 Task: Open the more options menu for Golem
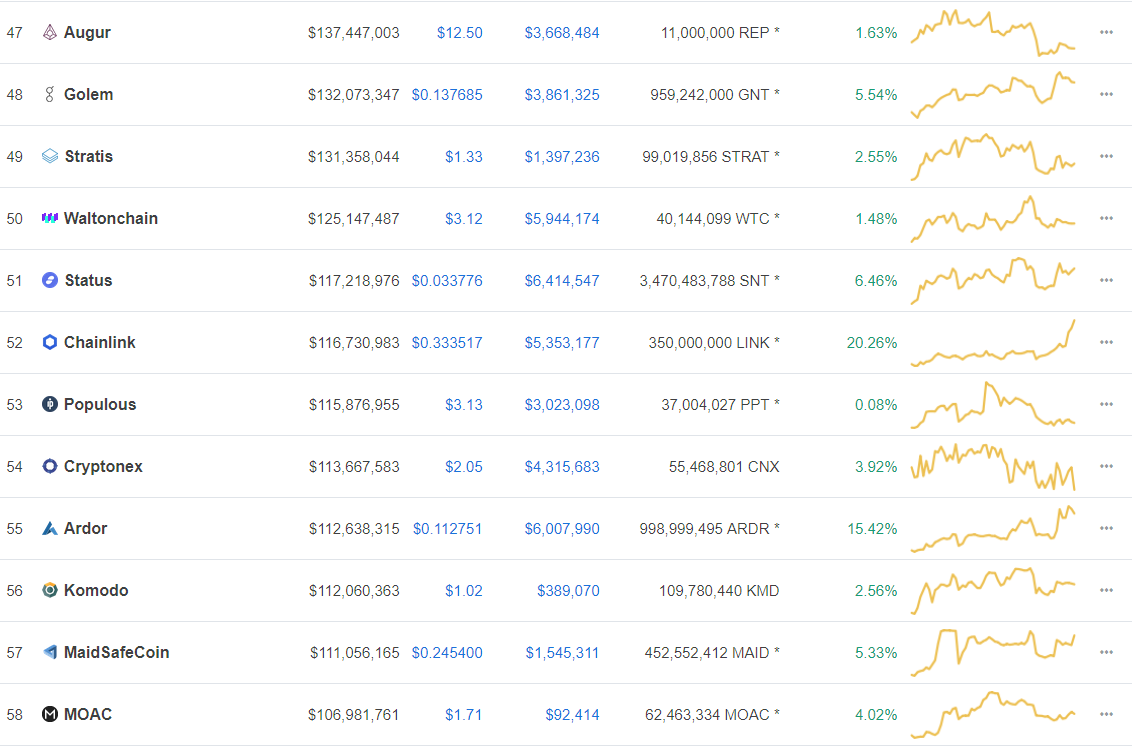[x=1106, y=95]
